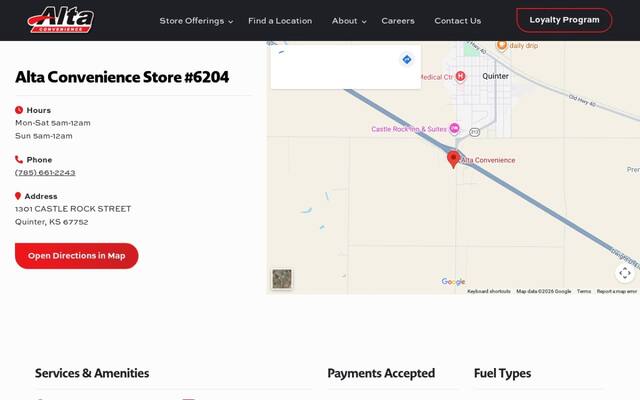Open Google logo link on the map
This screenshot has width=640, height=400.
[453, 282]
